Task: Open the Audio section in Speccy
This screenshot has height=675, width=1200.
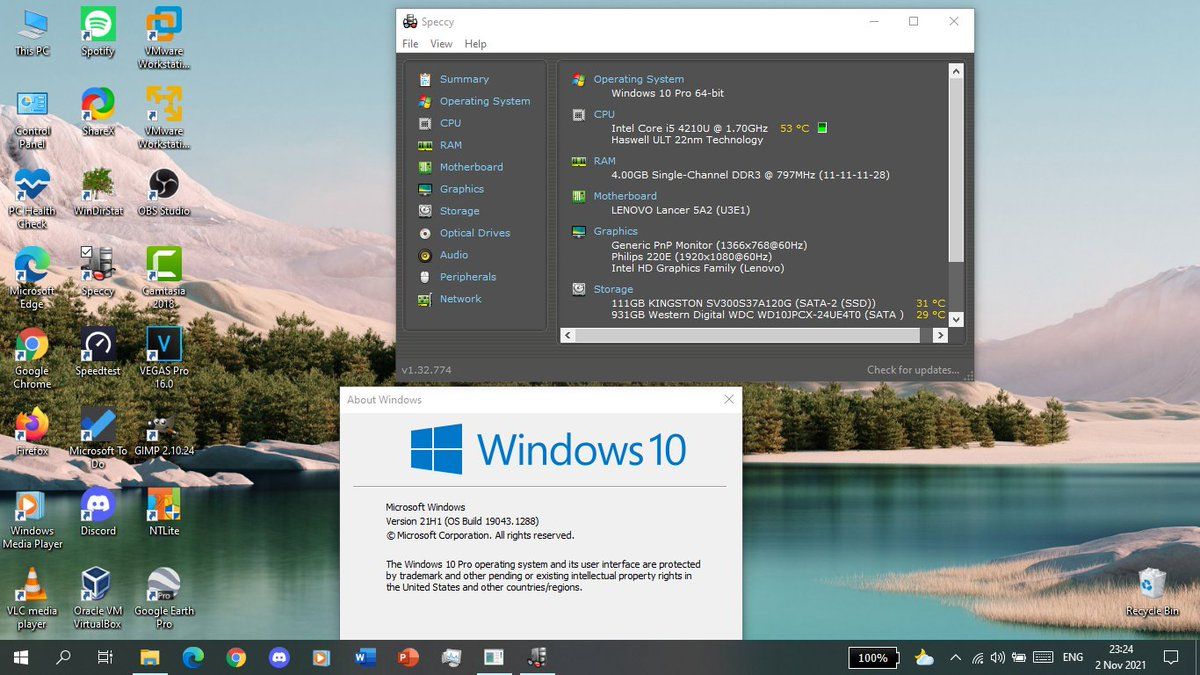Action: [453, 255]
